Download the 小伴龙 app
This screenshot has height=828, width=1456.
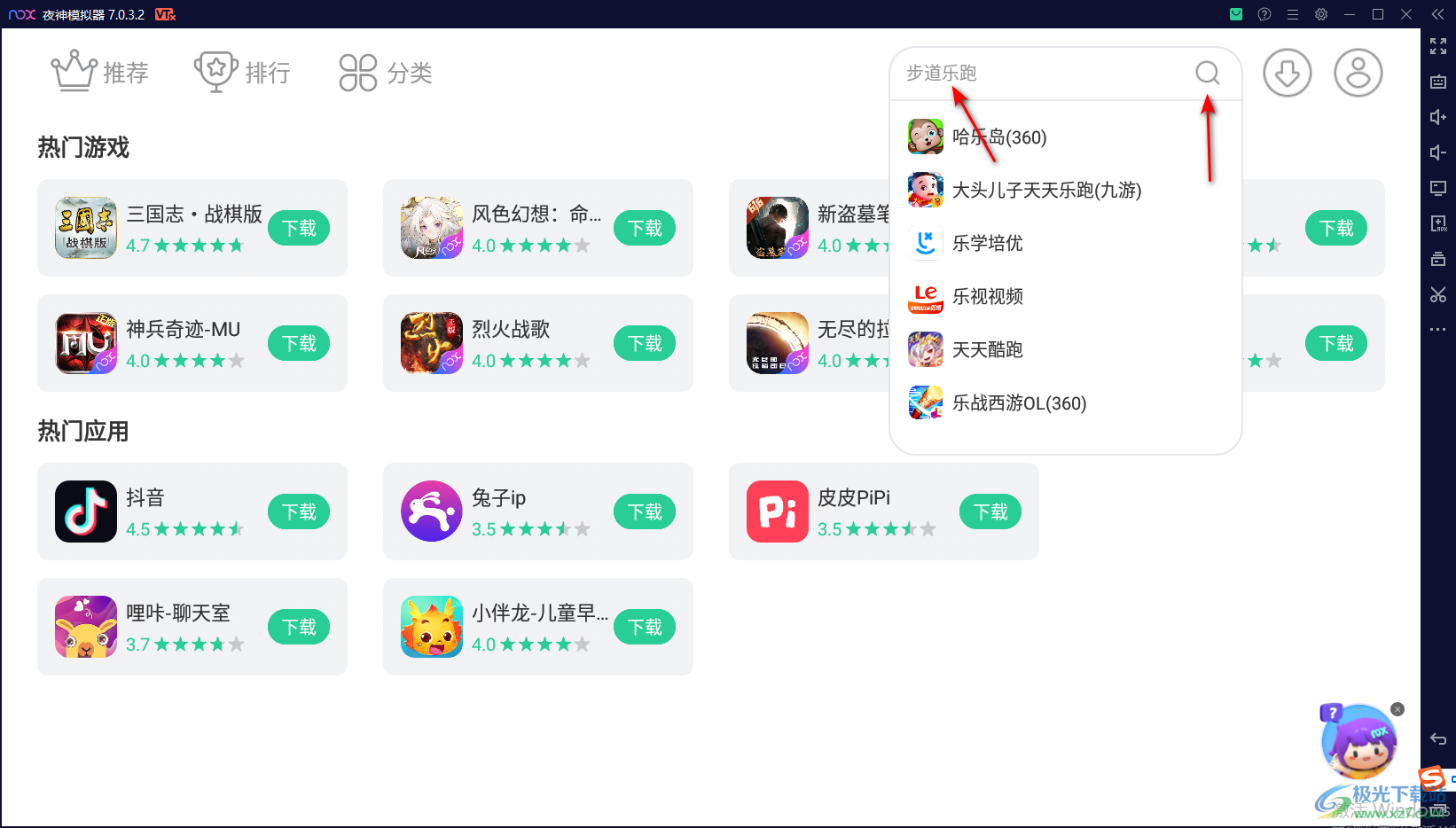click(x=645, y=627)
